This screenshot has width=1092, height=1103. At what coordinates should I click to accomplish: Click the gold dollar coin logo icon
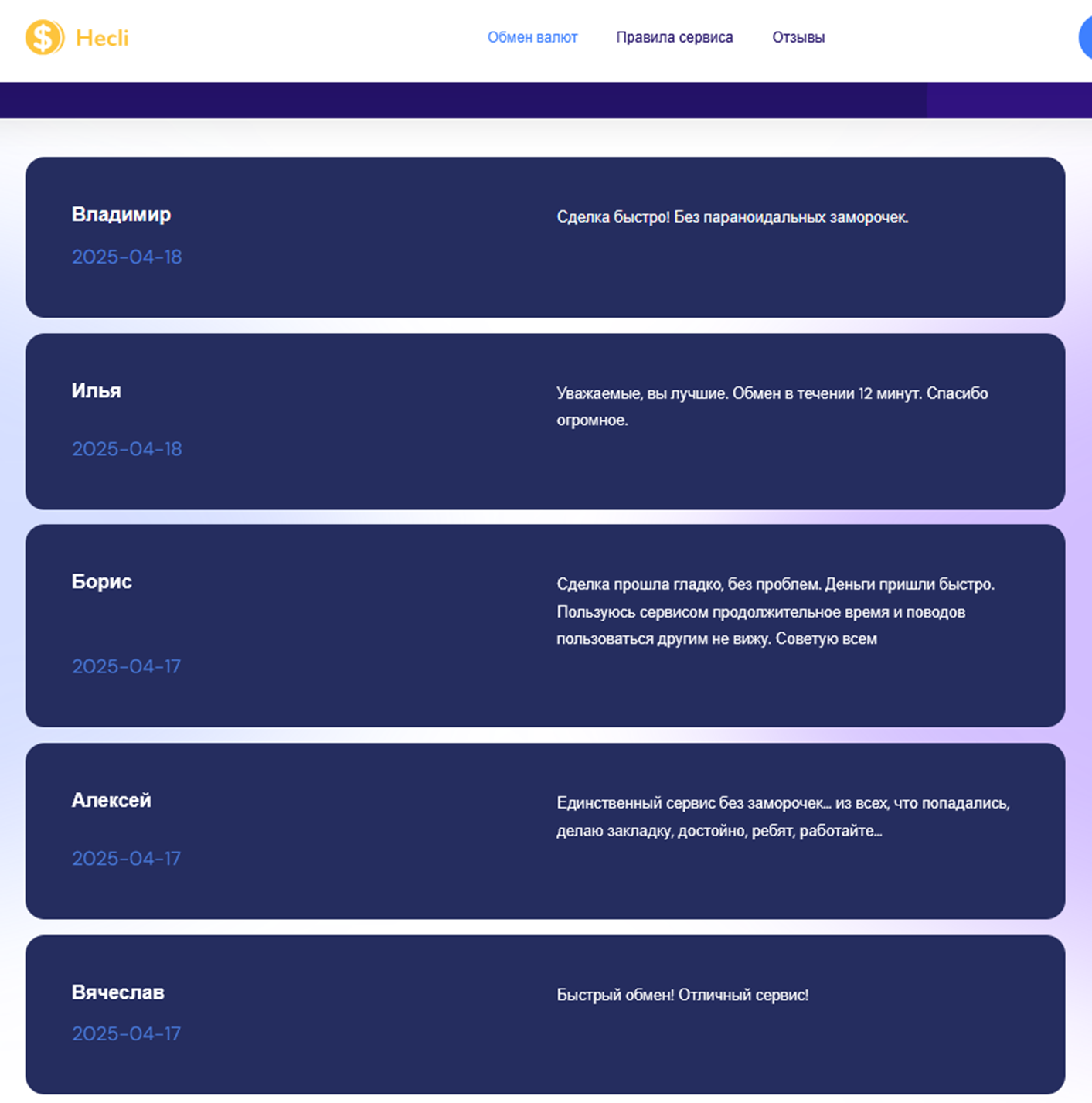point(44,37)
